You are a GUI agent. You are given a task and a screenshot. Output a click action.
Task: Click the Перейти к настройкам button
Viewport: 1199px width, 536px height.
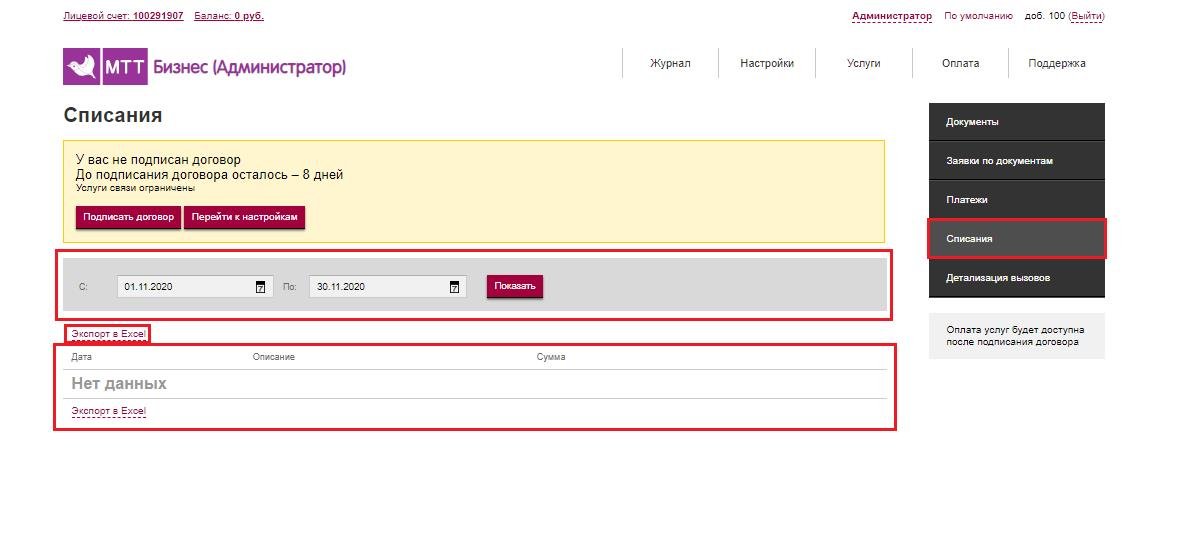245,217
